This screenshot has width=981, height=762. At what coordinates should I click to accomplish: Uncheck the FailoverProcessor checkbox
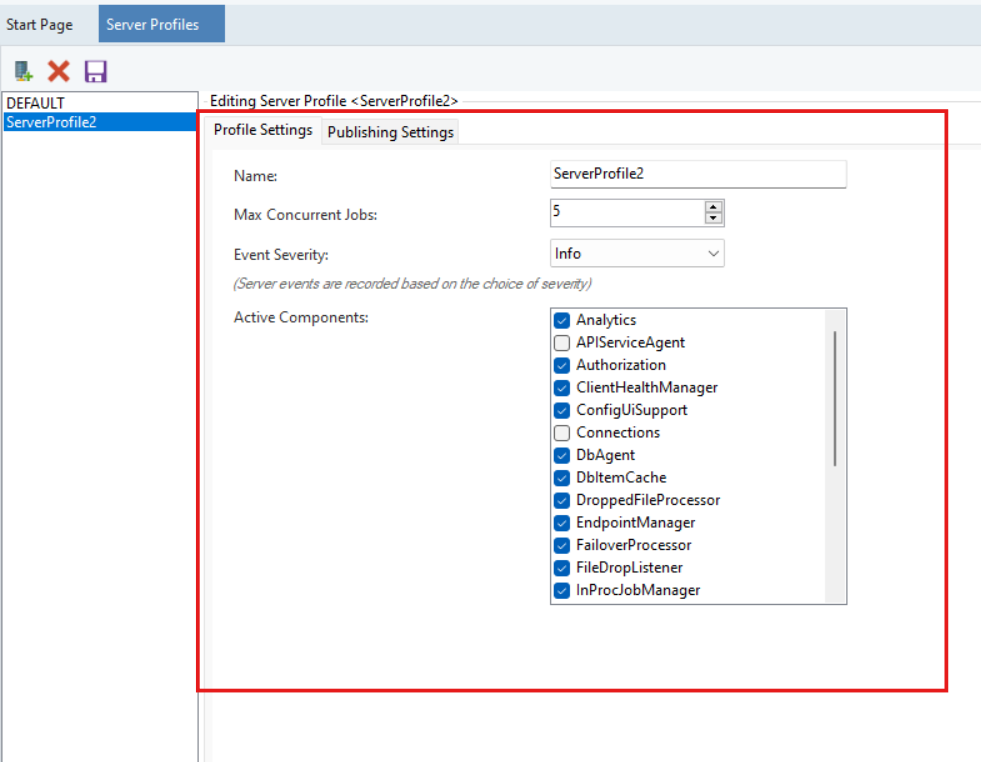[562, 545]
